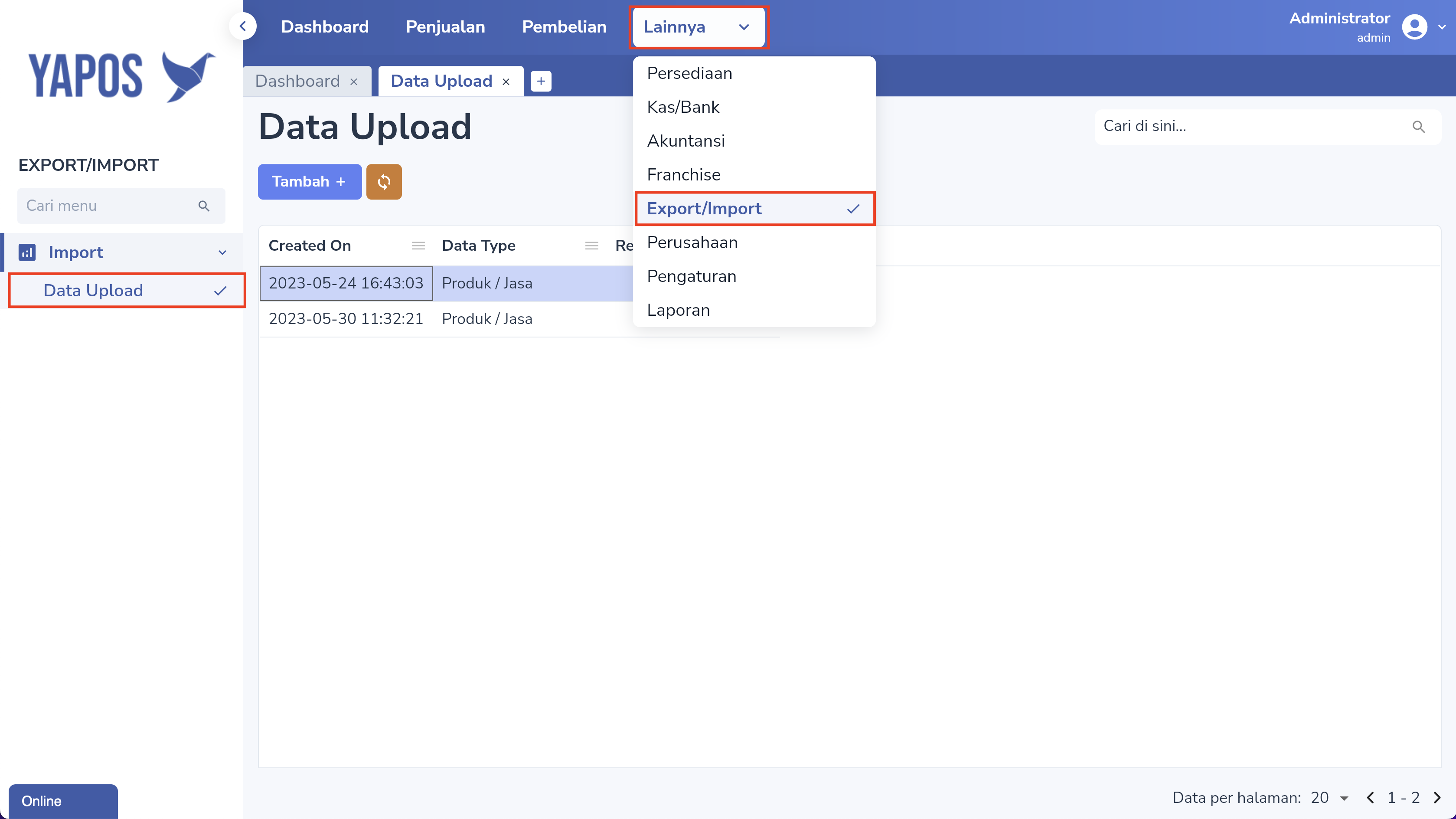1456x819 pixels.
Task: Select Perusahaan from the dropdown list
Action: coord(754,242)
